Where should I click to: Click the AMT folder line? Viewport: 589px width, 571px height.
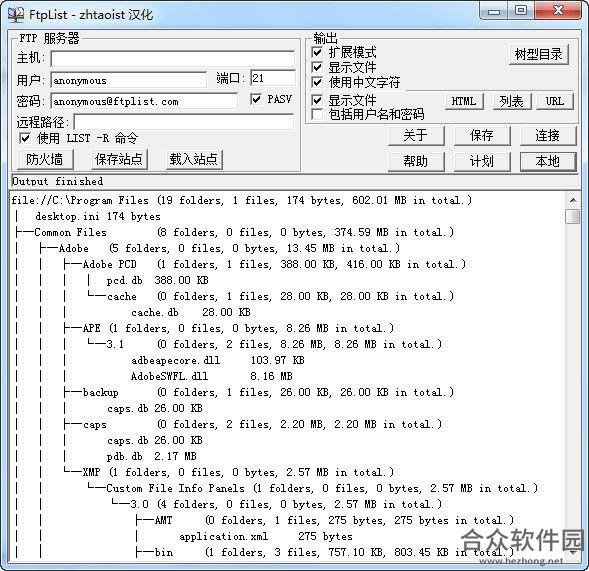coord(334,520)
